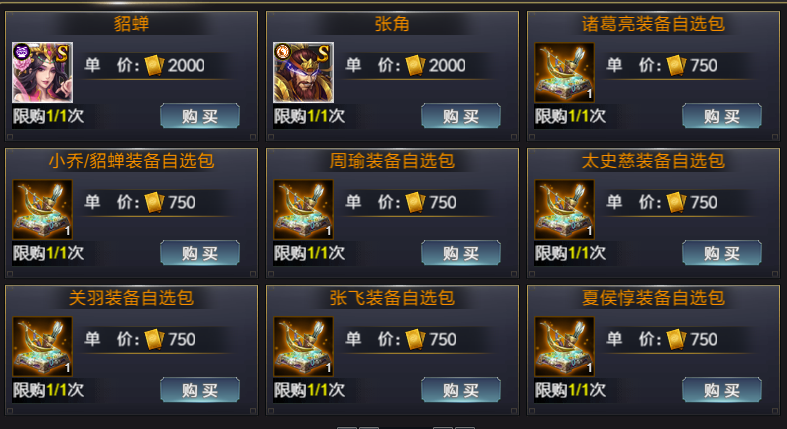This screenshot has width=787, height=429.
Task: Click 购买 for 周瑜装备自选包
Action: (x=461, y=253)
